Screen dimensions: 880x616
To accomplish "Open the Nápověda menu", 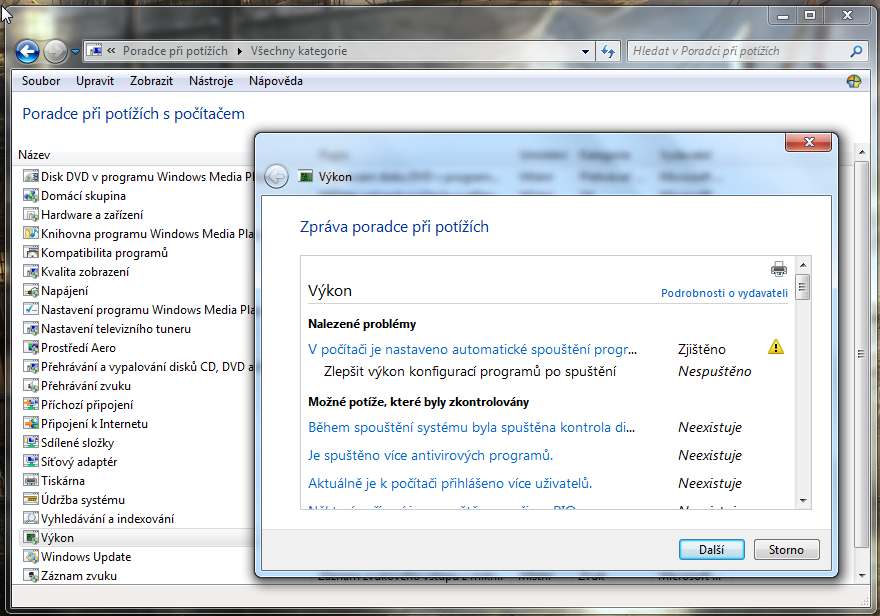I will tap(276, 81).
